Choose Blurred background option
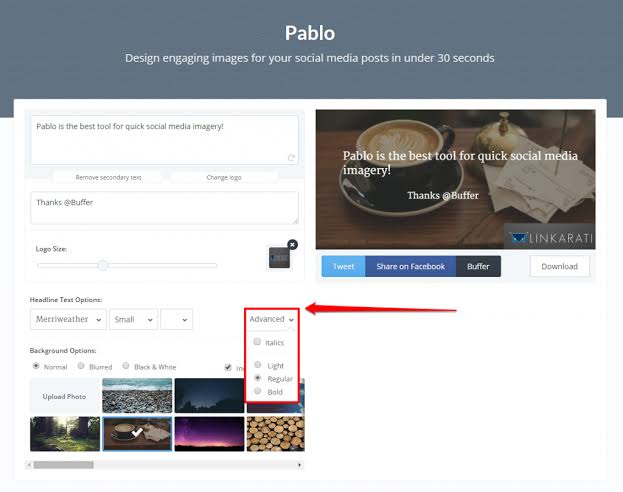623x492 pixels. click(x=81, y=366)
